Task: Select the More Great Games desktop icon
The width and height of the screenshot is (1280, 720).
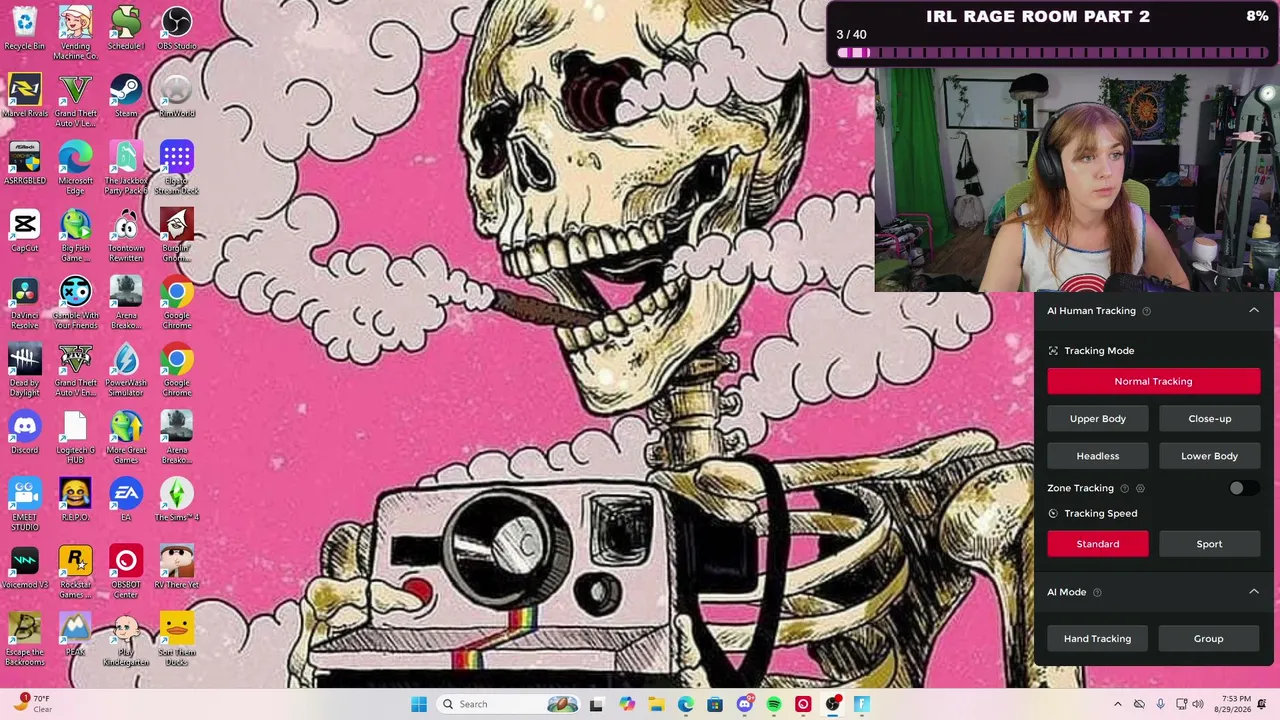Action: point(126,437)
